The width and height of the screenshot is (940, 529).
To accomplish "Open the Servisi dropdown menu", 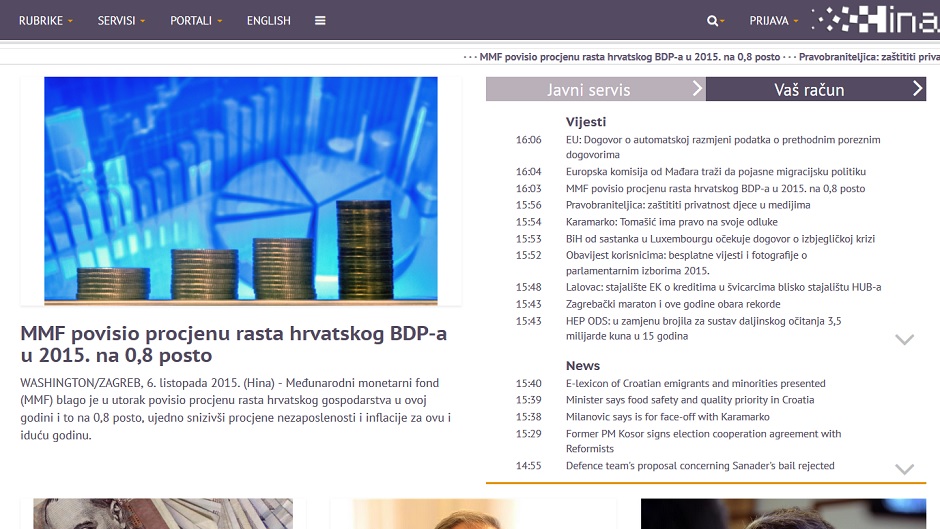I will pos(121,20).
